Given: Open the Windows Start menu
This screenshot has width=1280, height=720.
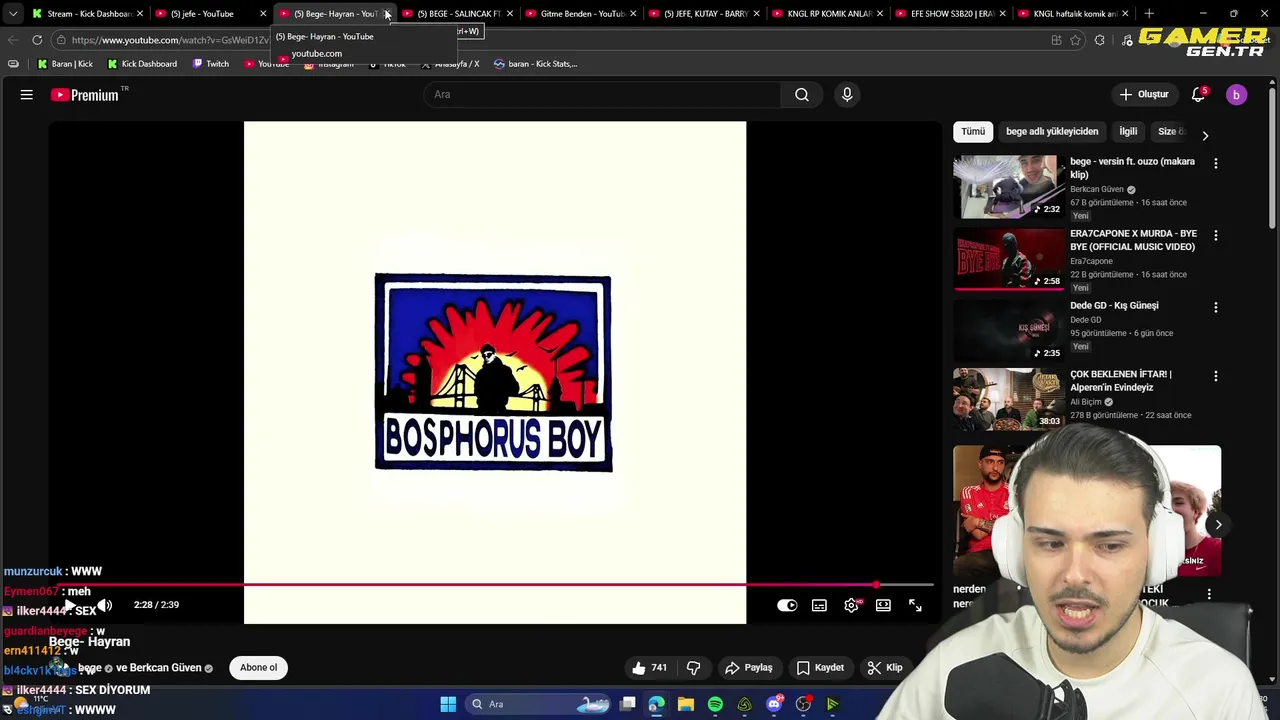Looking at the screenshot, I should 448,704.
